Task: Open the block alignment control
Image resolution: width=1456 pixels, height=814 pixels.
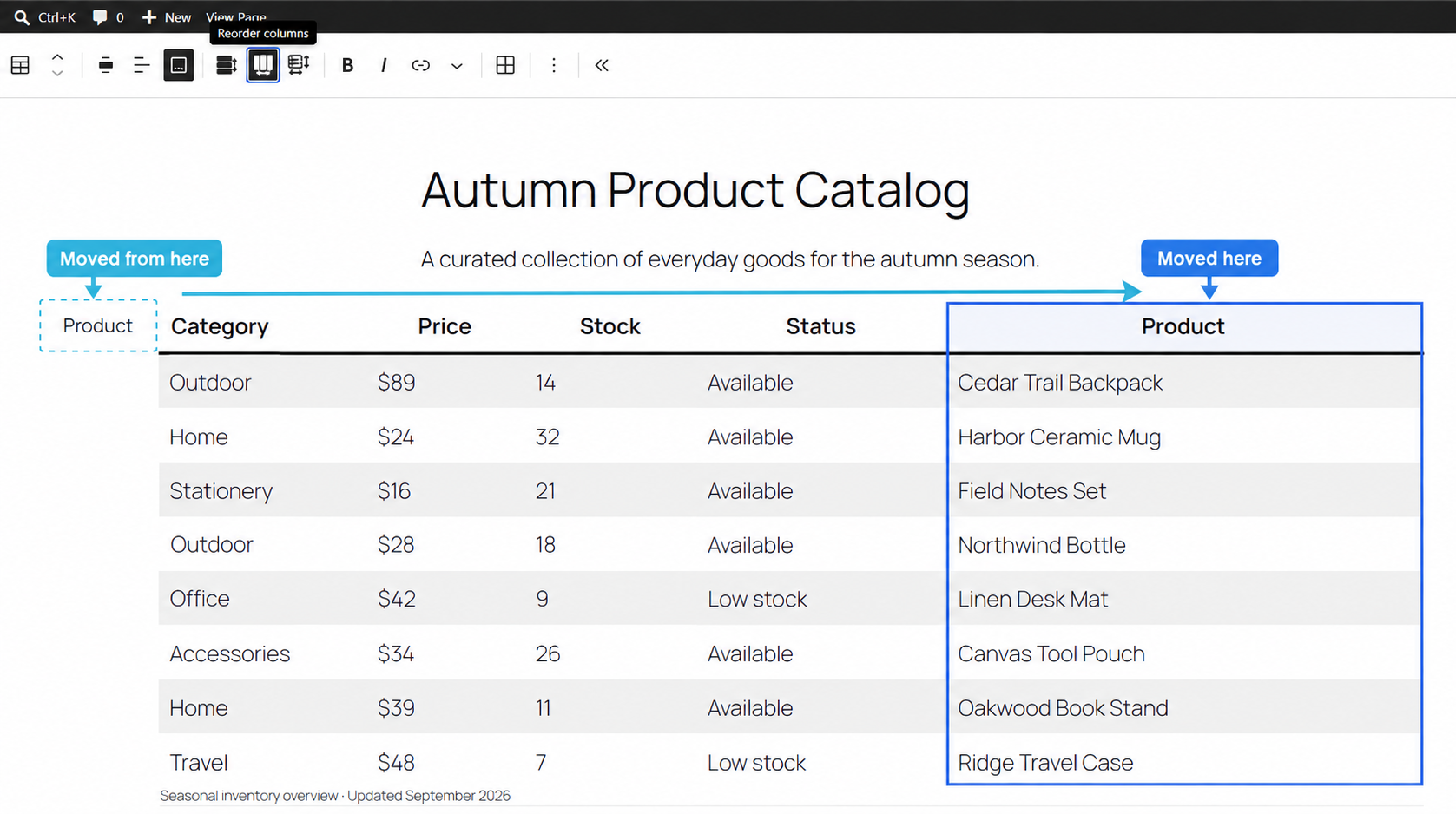Action: coord(106,65)
